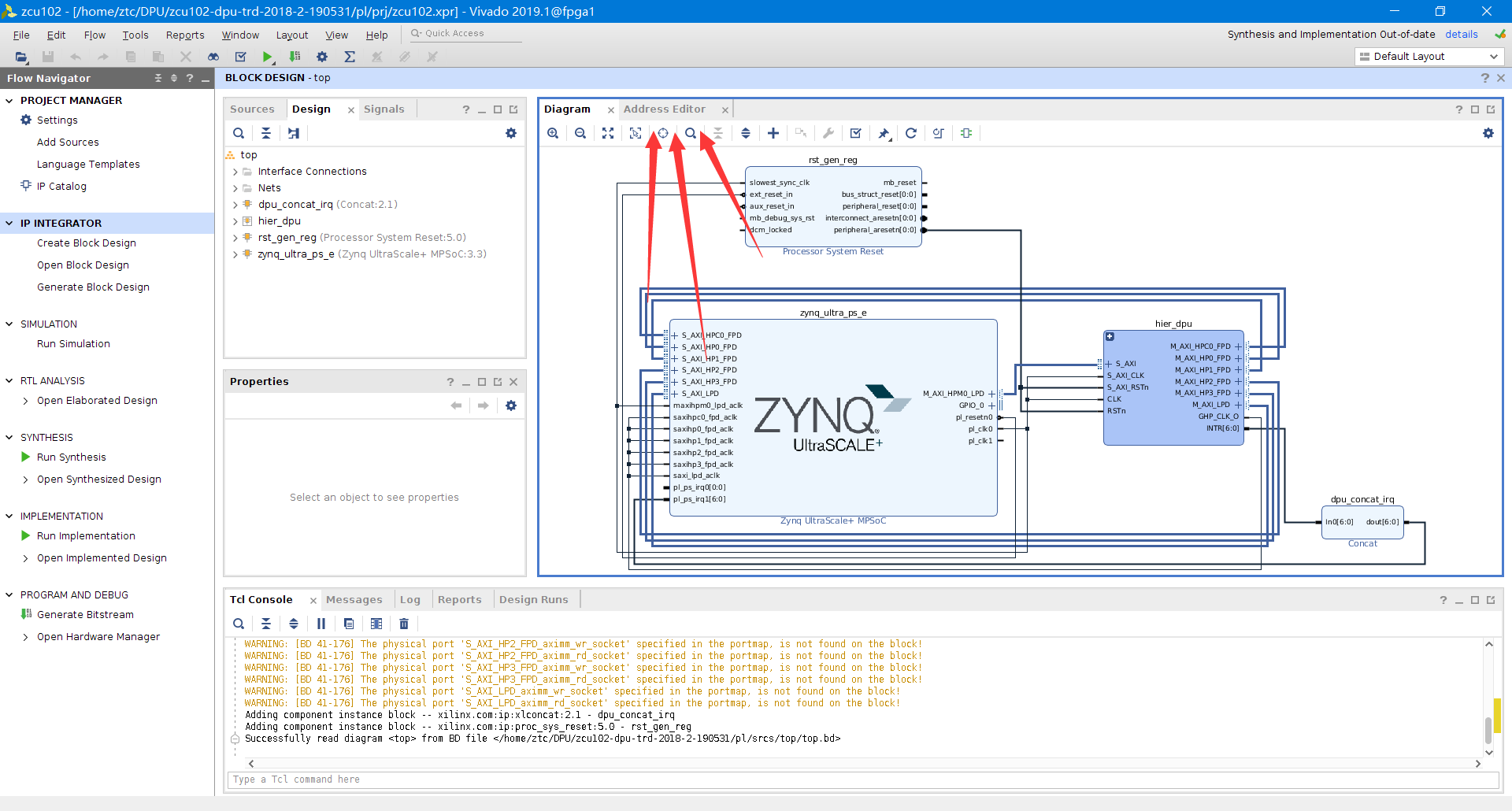Switch to the Messages tab
1512x811 pixels.
[x=354, y=600]
